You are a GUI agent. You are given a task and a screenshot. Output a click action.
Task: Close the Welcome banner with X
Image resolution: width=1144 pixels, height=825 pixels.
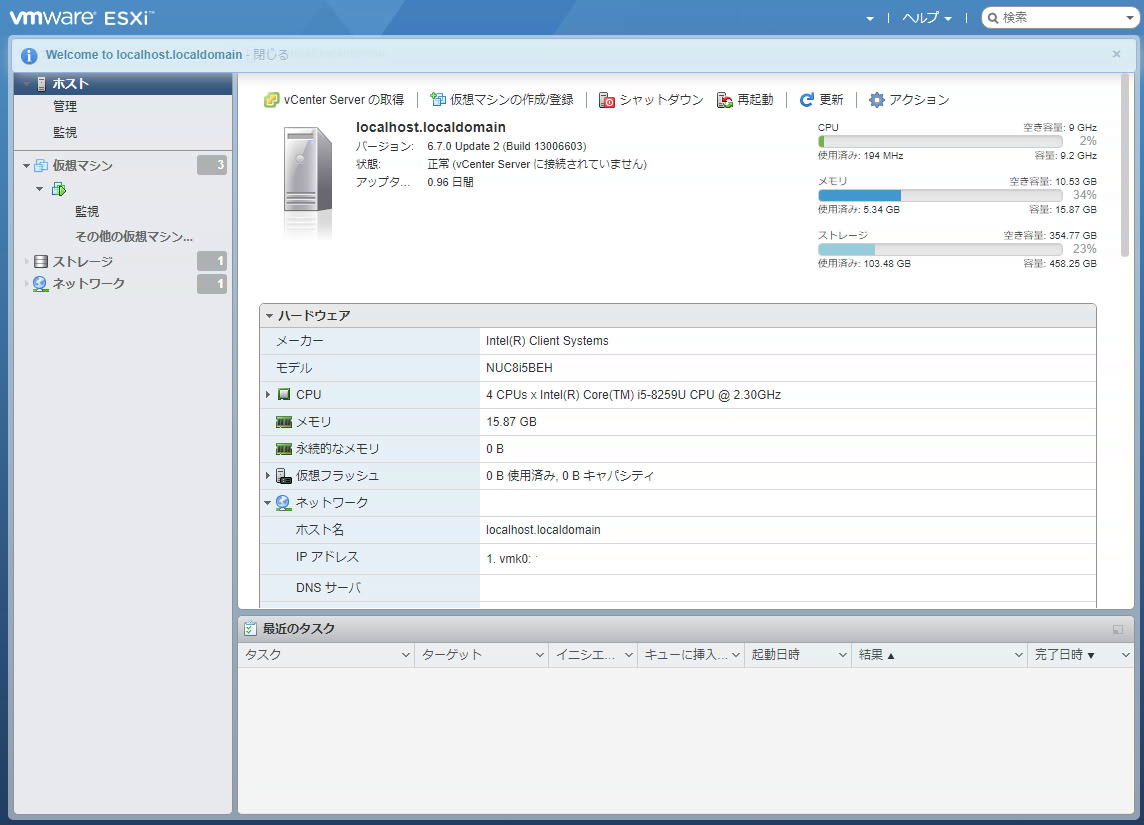pos(1116,54)
